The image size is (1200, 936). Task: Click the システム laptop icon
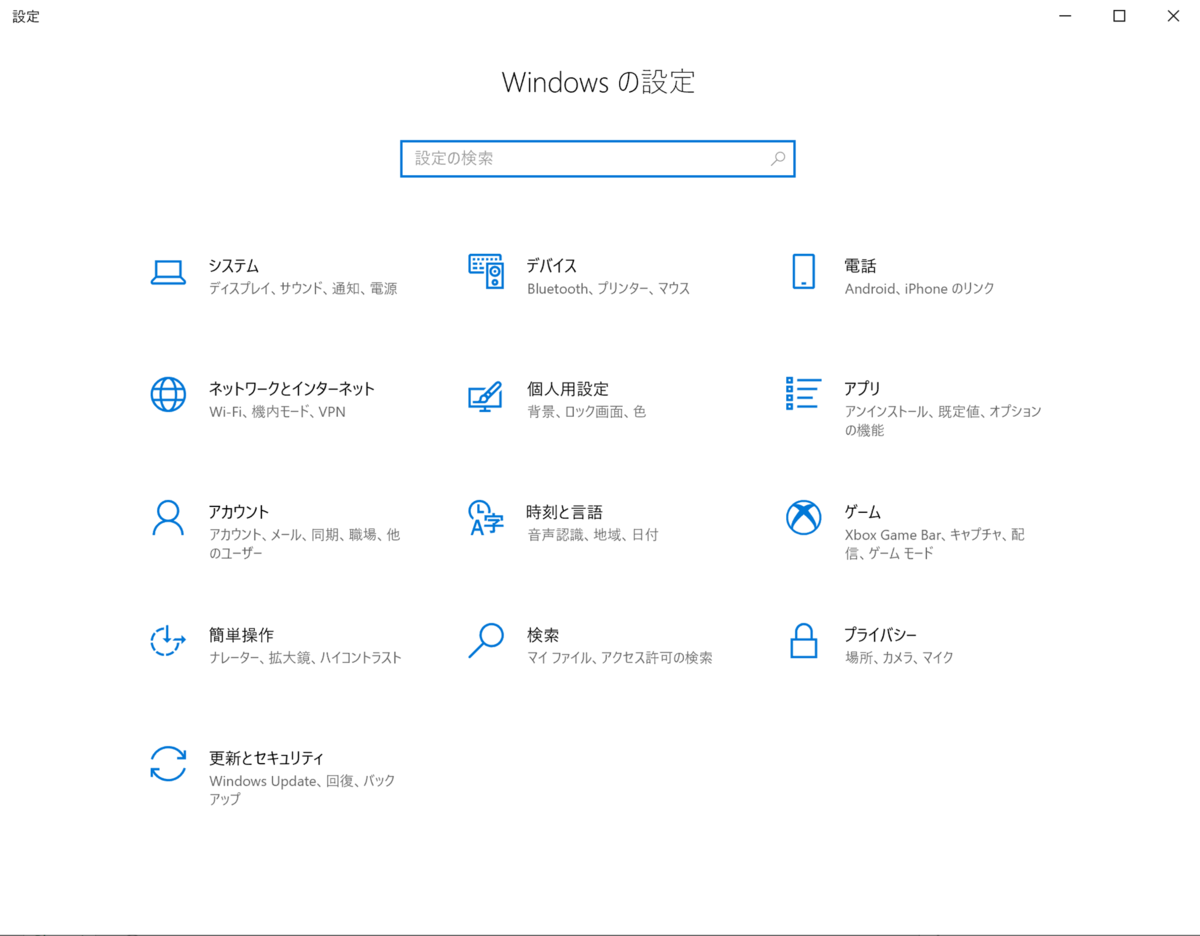pyautogui.click(x=168, y=272)
